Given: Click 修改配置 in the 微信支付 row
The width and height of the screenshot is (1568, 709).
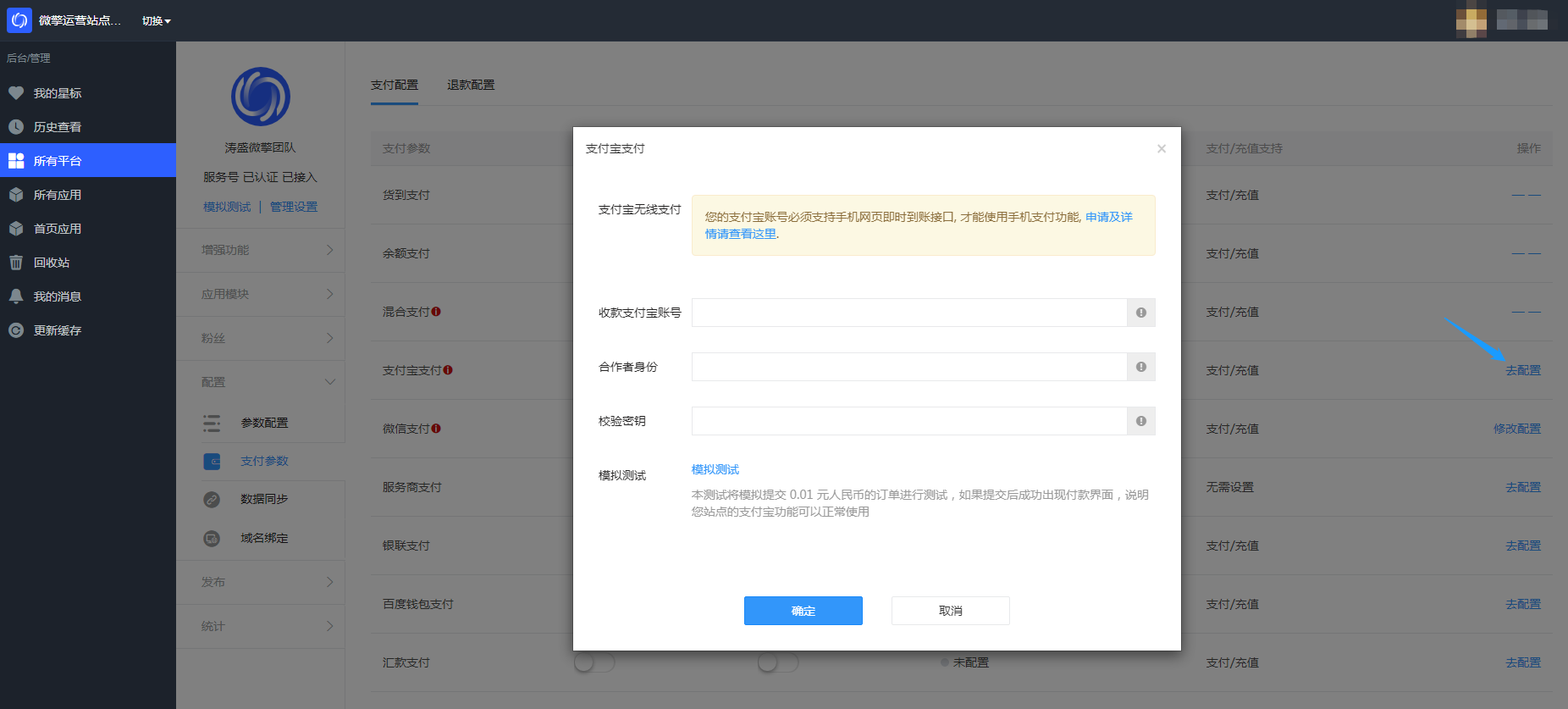Looking at the screenshot, I should [1517, 429].
